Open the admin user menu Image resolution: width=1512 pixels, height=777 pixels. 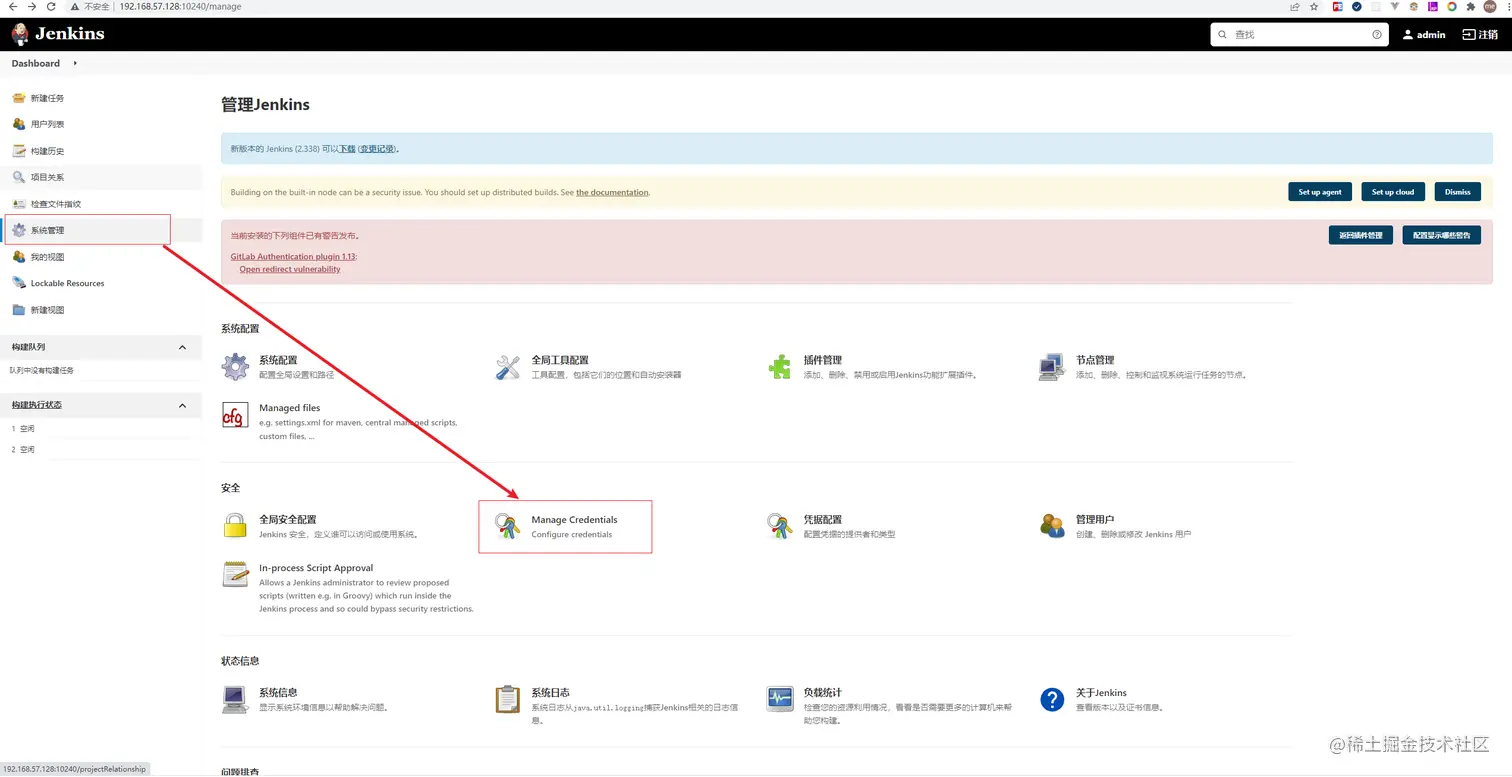(x=1424, y=34)
